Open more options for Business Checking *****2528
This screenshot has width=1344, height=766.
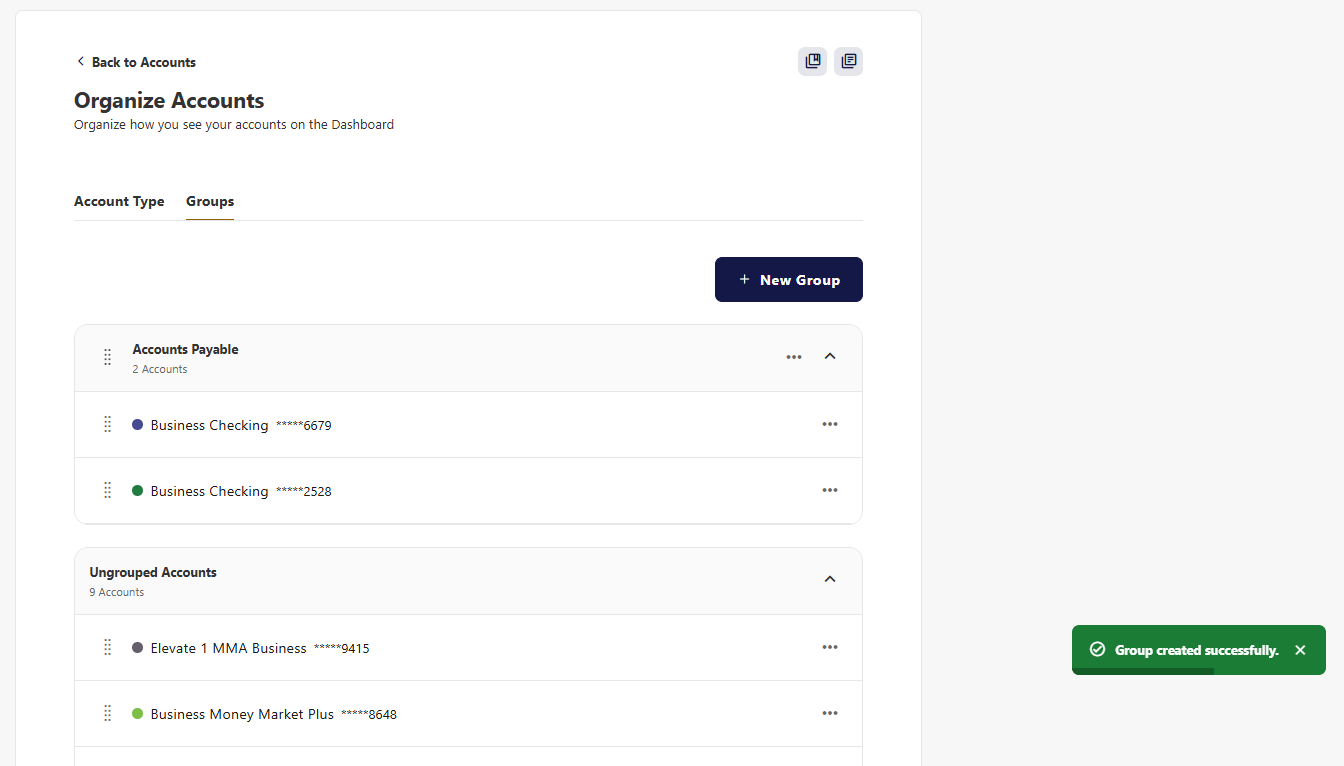[x=830, y=490]
